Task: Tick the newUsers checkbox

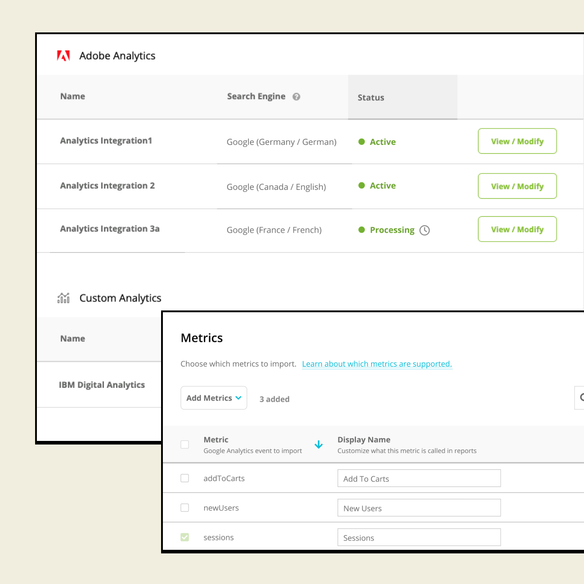Action: (x=184, y=508)
